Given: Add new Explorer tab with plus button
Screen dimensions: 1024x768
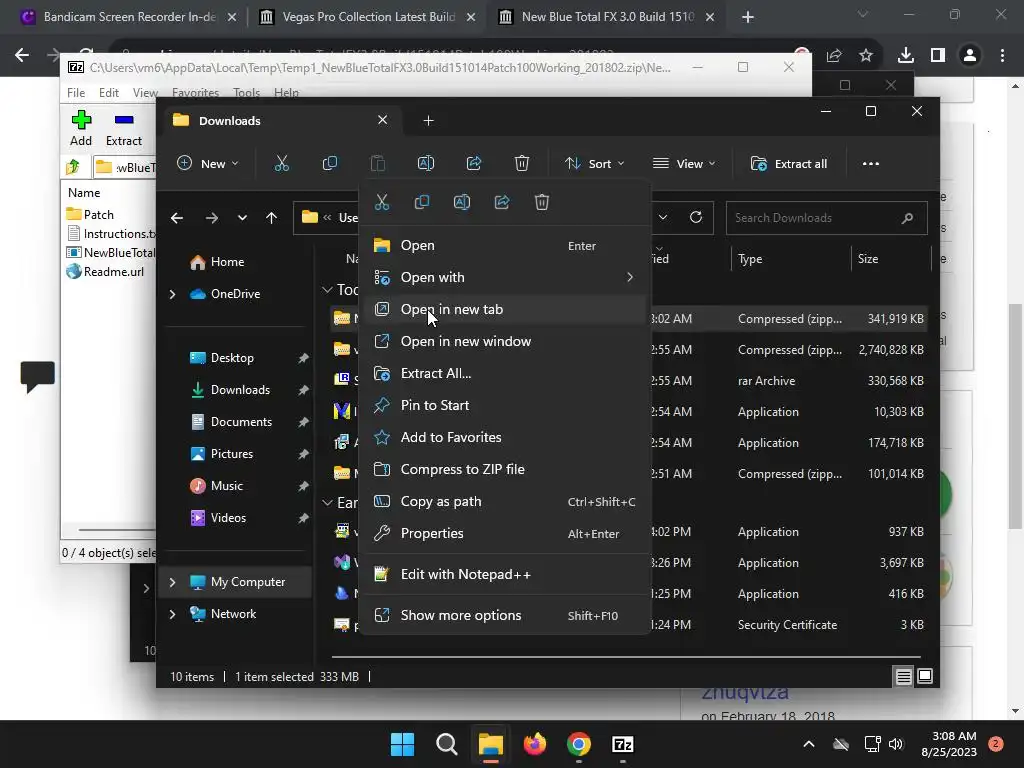Looking at the screenshot, I should pos(428,121).
